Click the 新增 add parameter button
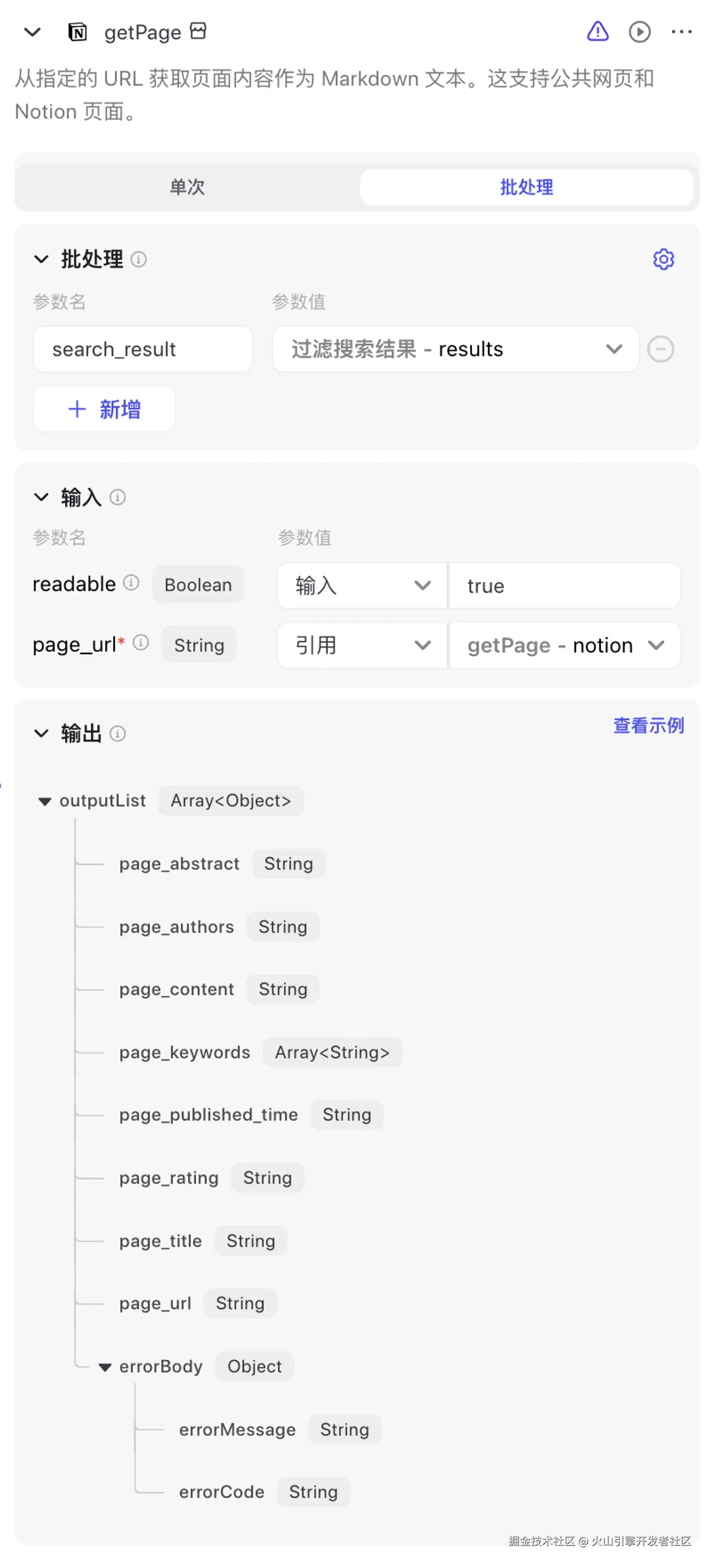 coord(104,409)
